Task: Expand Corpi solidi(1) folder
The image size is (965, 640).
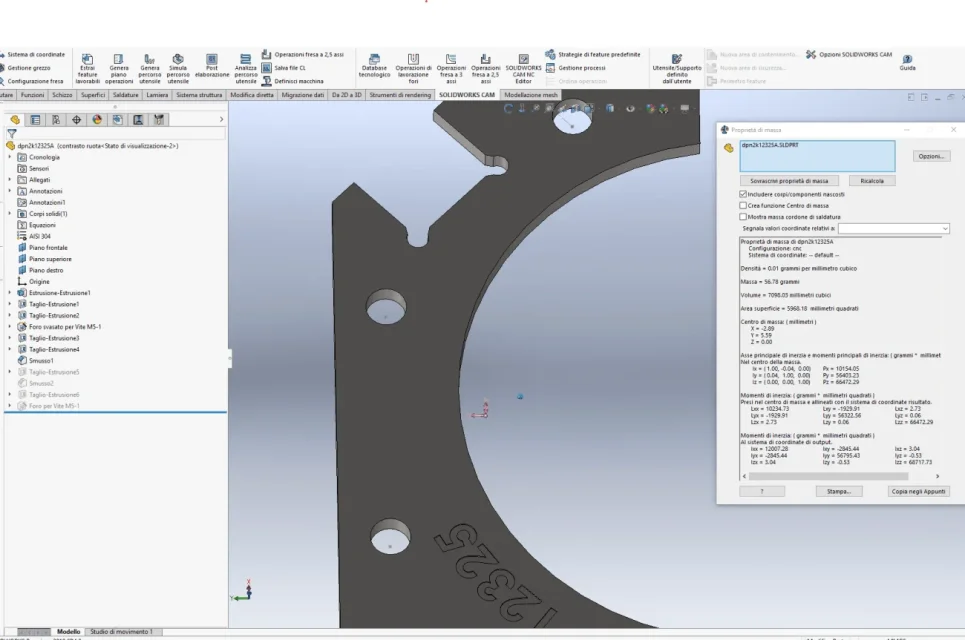Action: tap(9, 214)
